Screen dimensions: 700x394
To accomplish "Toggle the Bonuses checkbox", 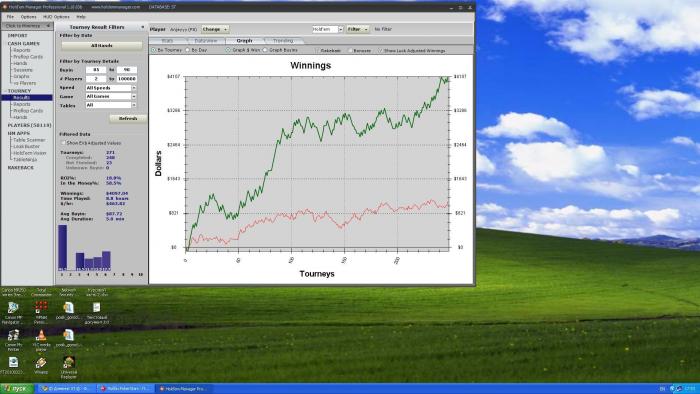I will [350, 51].
